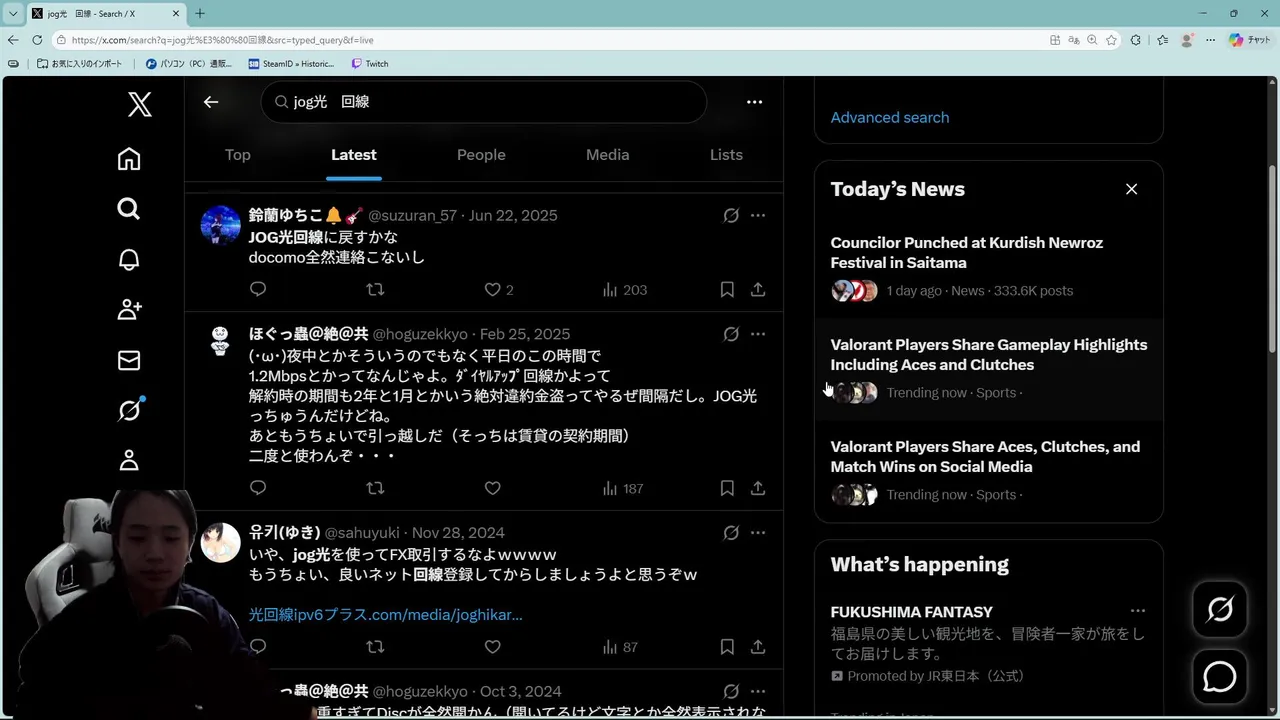Open more menu on hoguzekkyo Oct 3 post
The image size is (1280, 720).
tap(758, 691)
